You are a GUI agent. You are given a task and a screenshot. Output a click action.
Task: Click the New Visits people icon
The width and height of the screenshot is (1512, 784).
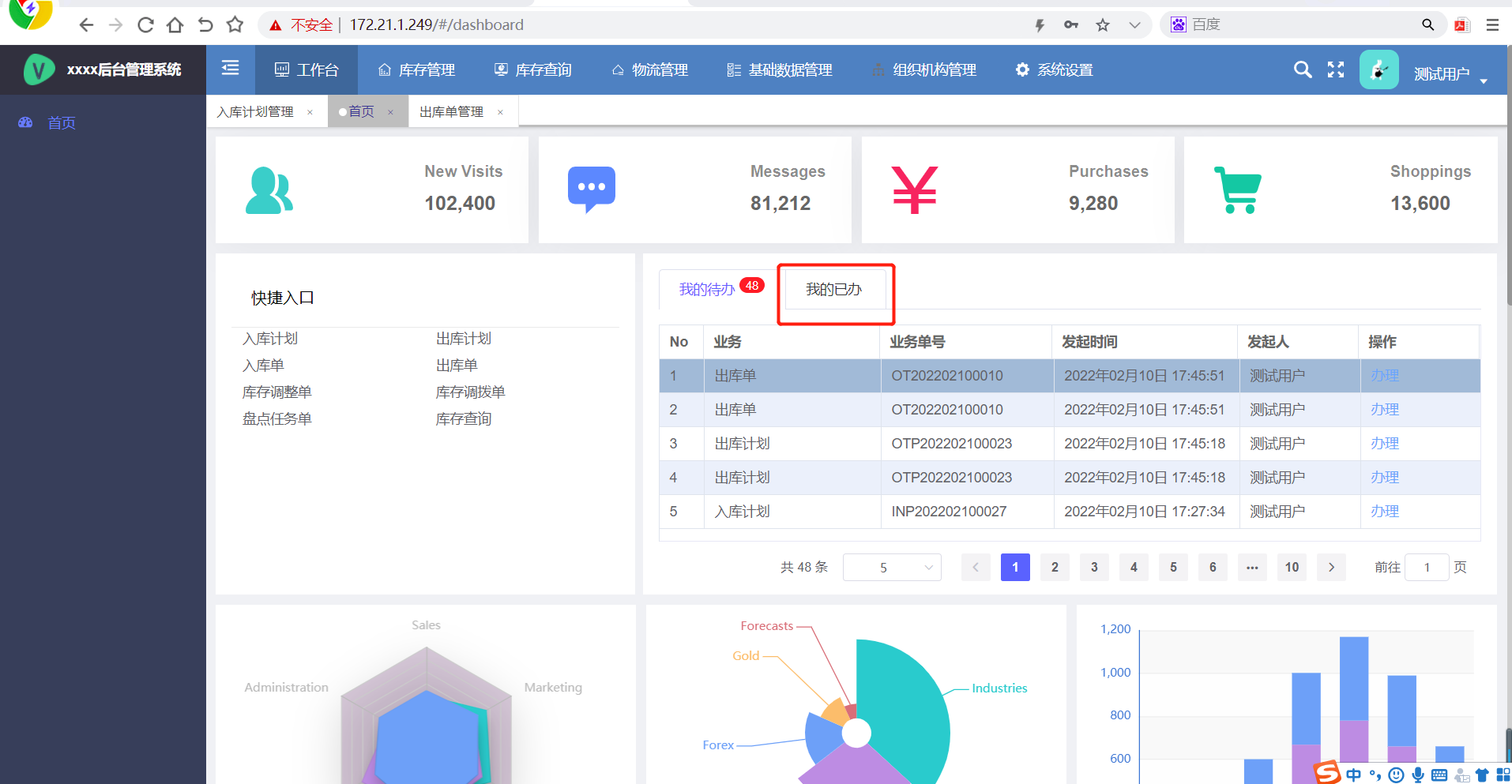click(x=269, y=190)
